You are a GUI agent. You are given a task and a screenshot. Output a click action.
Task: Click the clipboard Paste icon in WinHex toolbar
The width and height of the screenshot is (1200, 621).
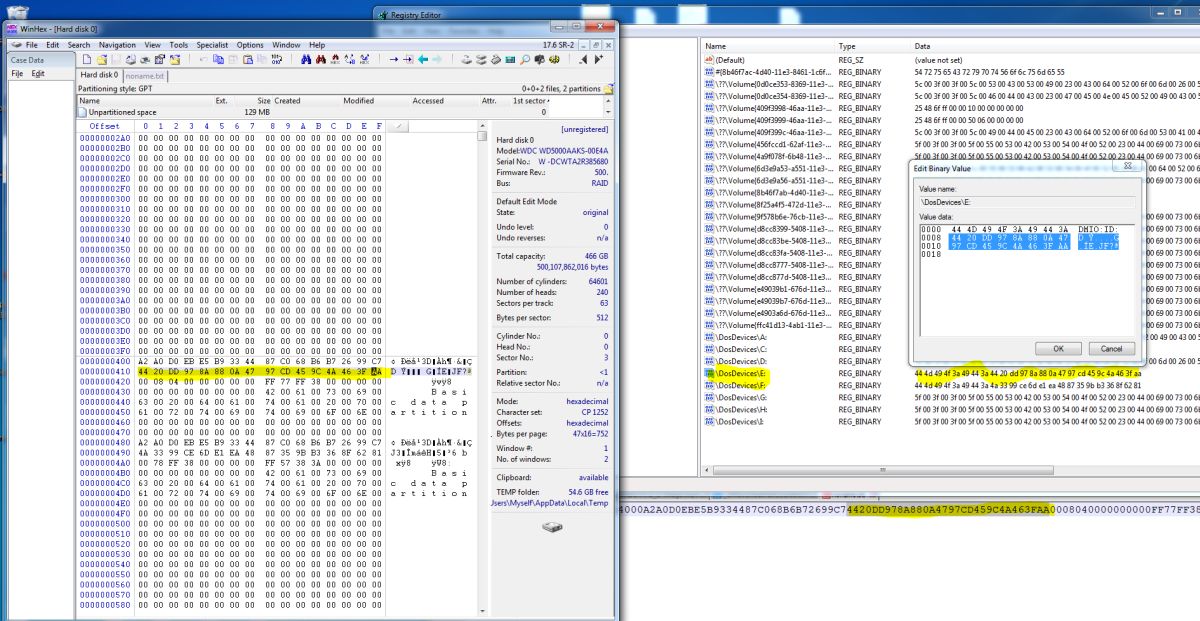pyautogui.click(x=248, y=60)
